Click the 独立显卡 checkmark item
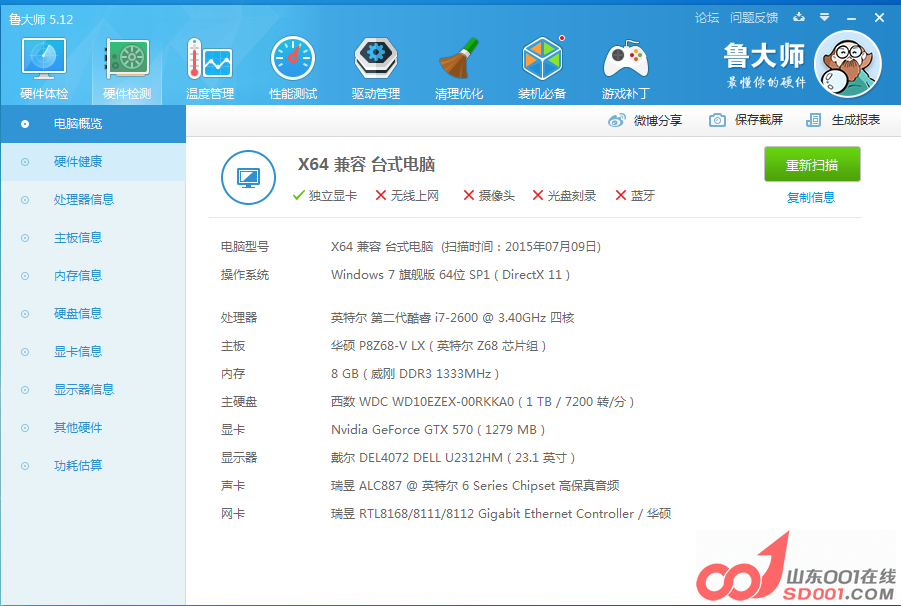This screenshot has width=901, height=606. [x=325, y=196]
